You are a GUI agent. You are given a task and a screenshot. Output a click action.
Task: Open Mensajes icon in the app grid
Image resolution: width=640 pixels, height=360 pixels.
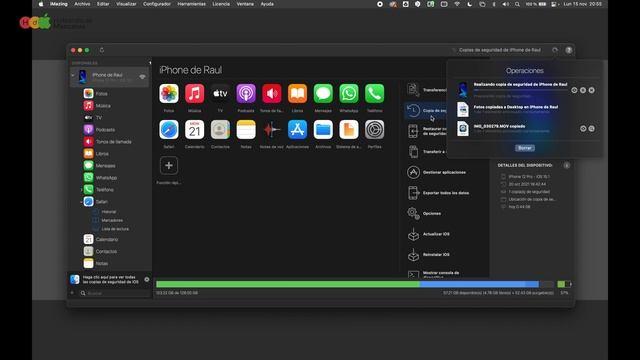click(323, 93)
